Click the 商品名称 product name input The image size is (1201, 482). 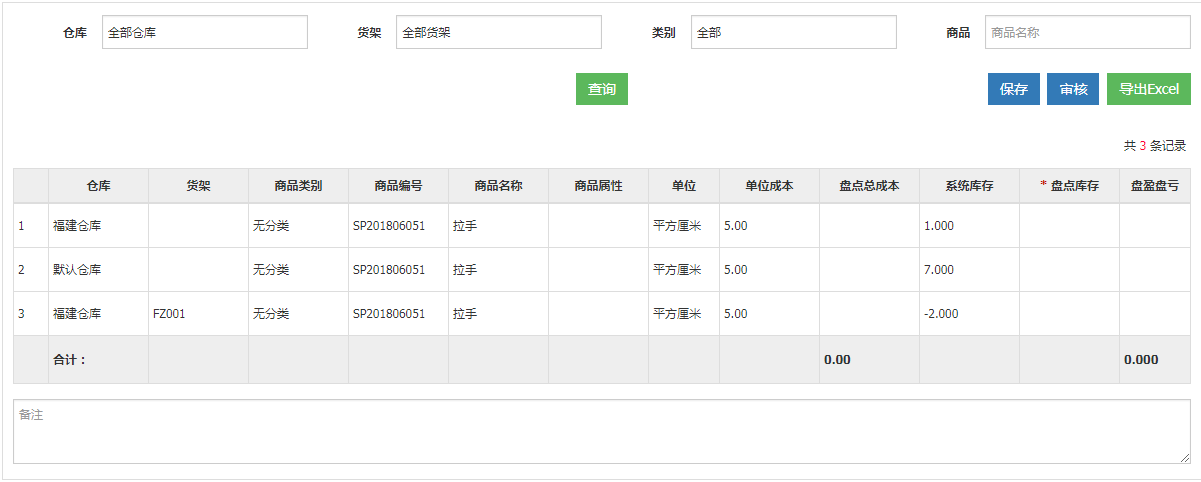(1088, 32)
